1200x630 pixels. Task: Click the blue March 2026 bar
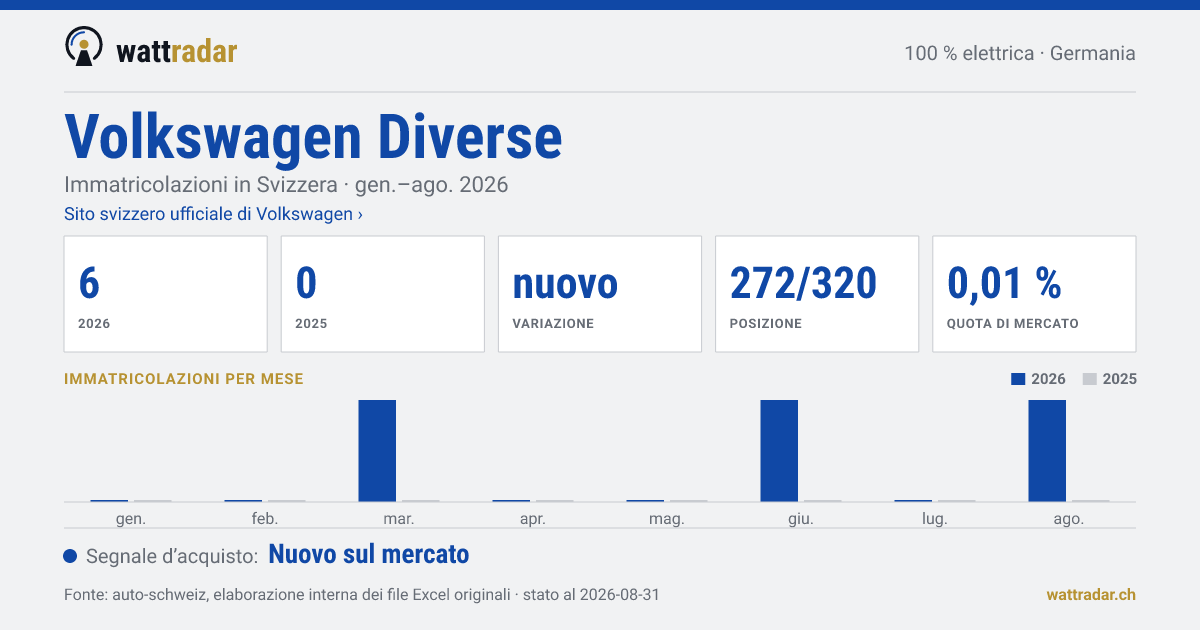[377, 450]
